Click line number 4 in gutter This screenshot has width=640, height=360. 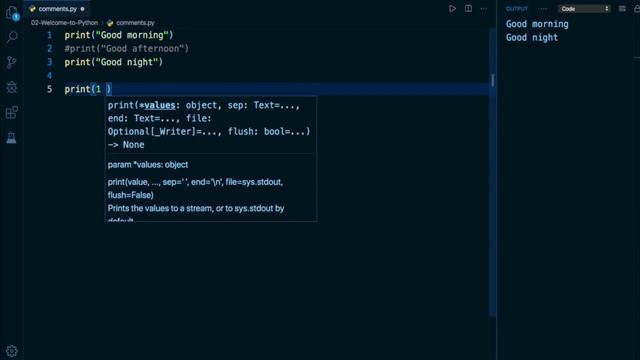[49, 76]
